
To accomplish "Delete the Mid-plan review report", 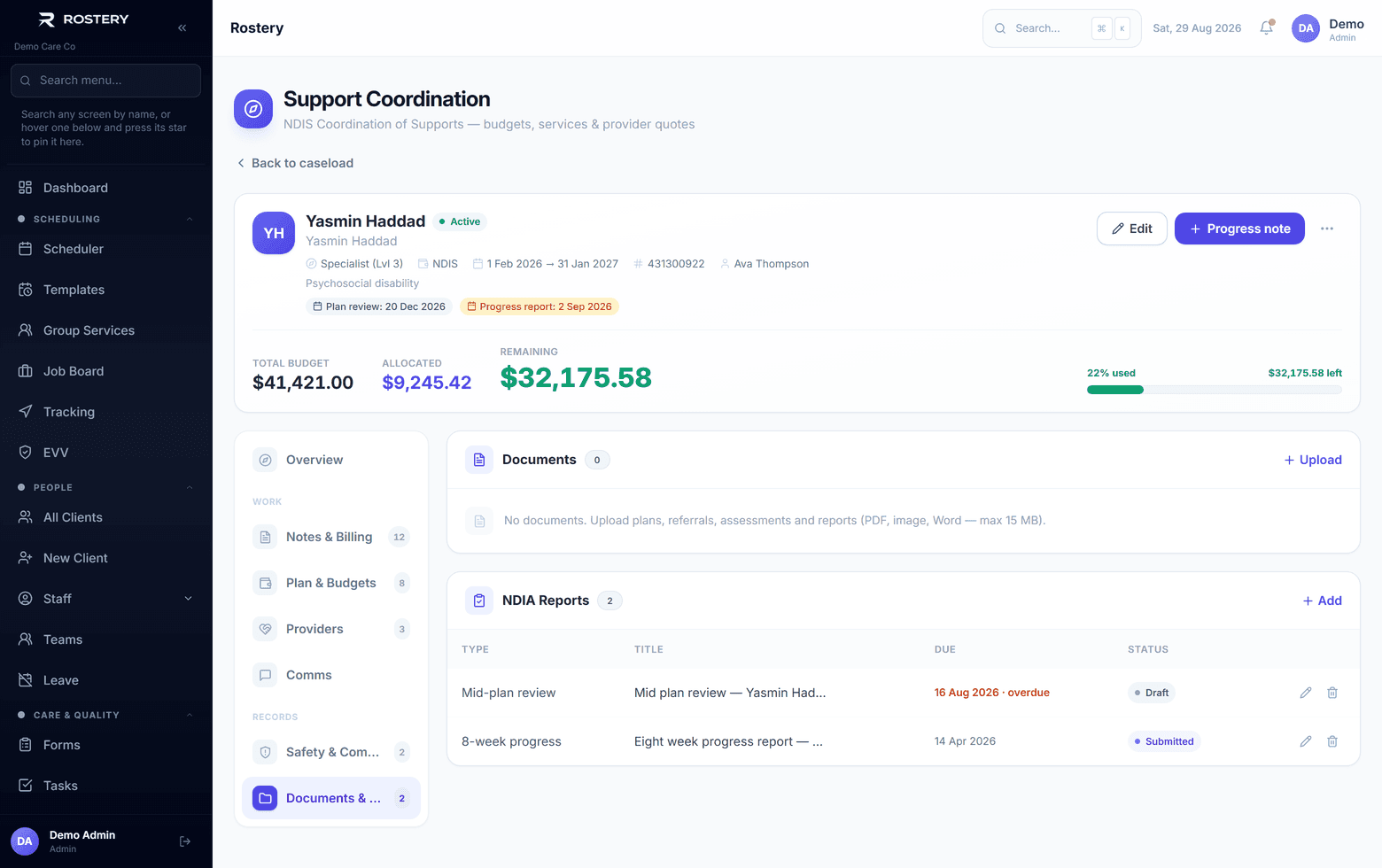I will [x=1332, y=693].
